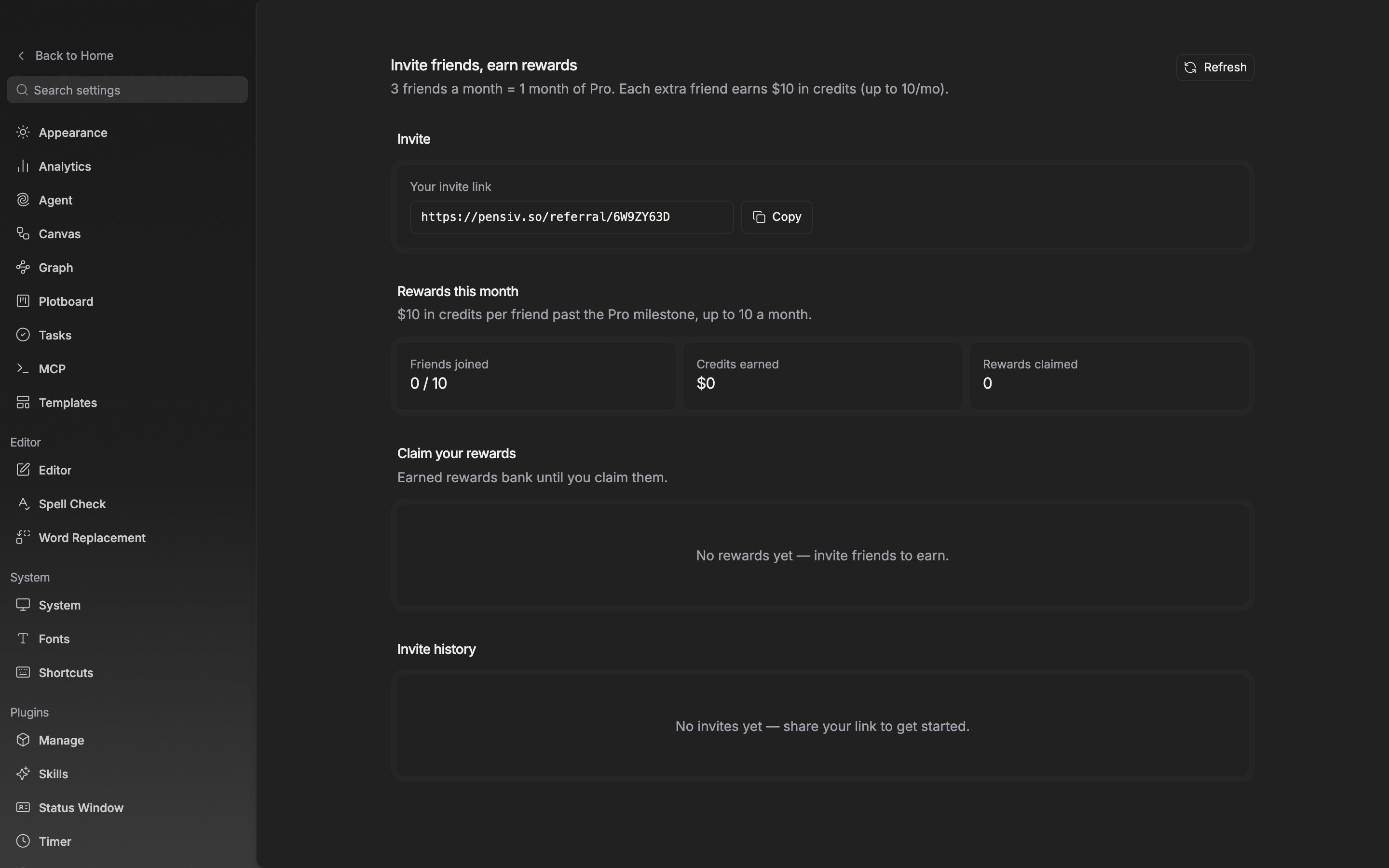Screen dimensions: 1389x868
Task: Click the 'Rewards this month' heading
Action: pos(457,292)
